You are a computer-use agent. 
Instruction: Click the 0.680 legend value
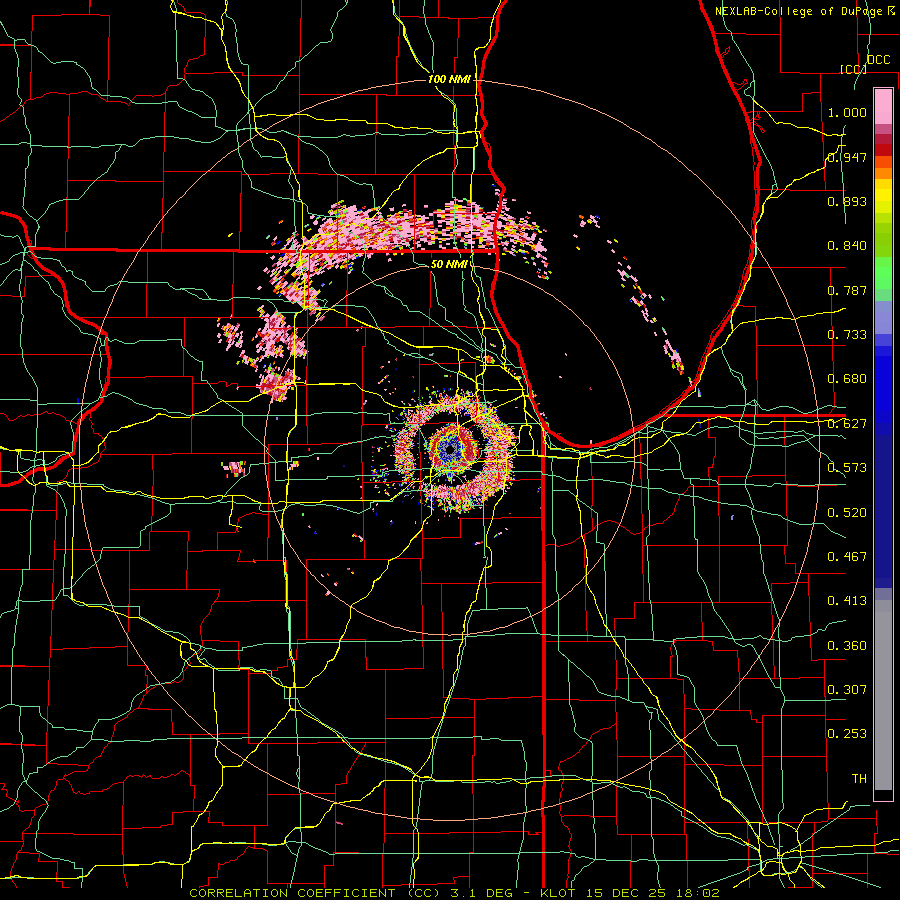click(847, 379)
